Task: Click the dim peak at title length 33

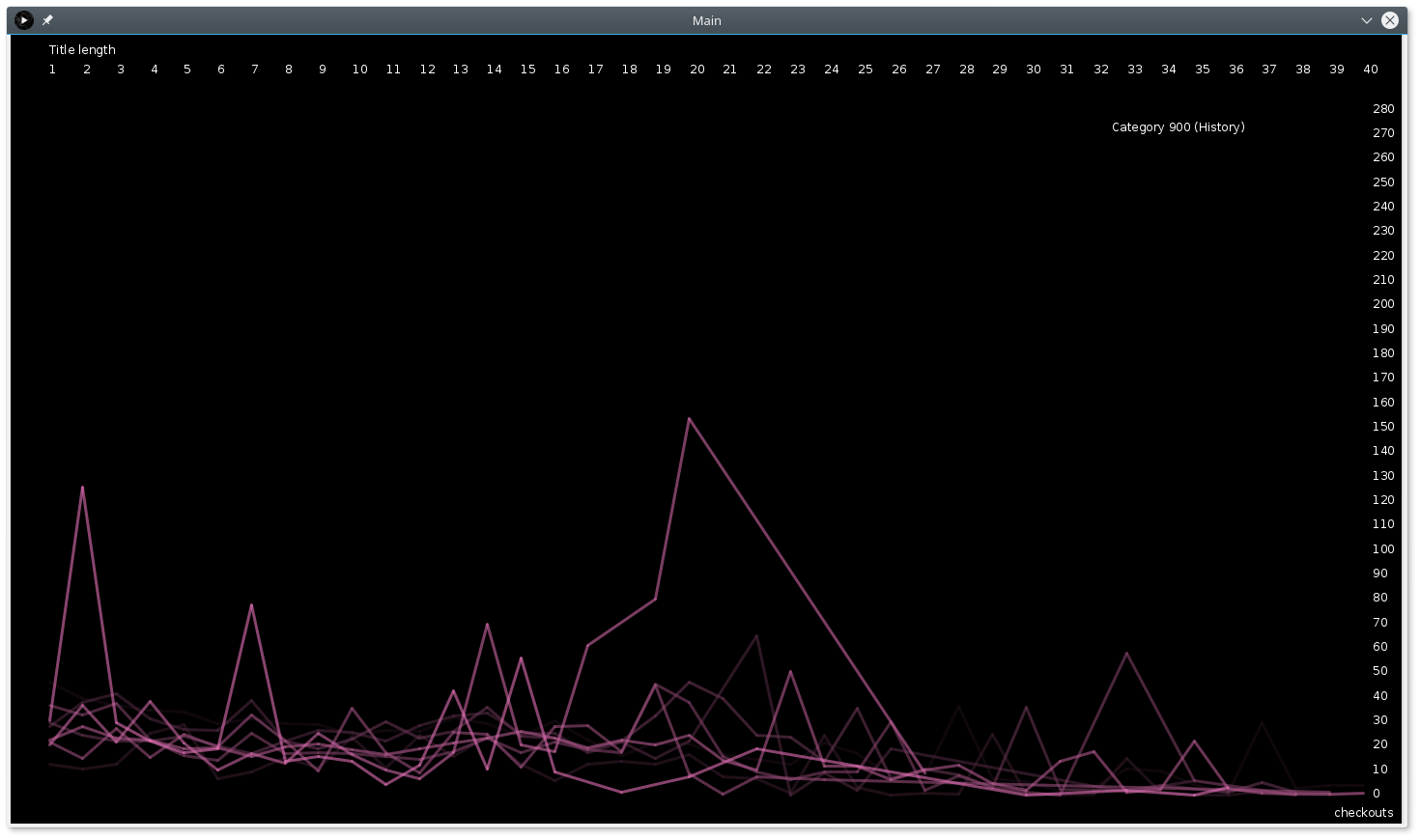Action: tap(1126, 654)
